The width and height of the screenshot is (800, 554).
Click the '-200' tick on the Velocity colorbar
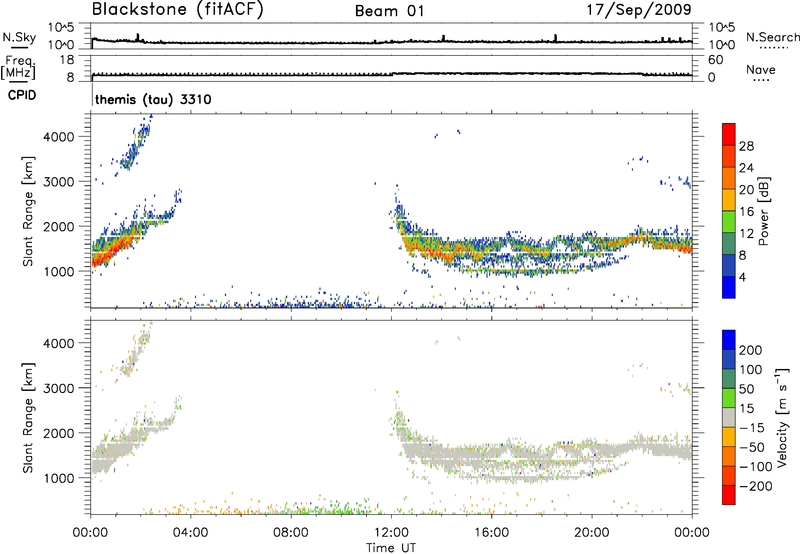tap(755, 486)
